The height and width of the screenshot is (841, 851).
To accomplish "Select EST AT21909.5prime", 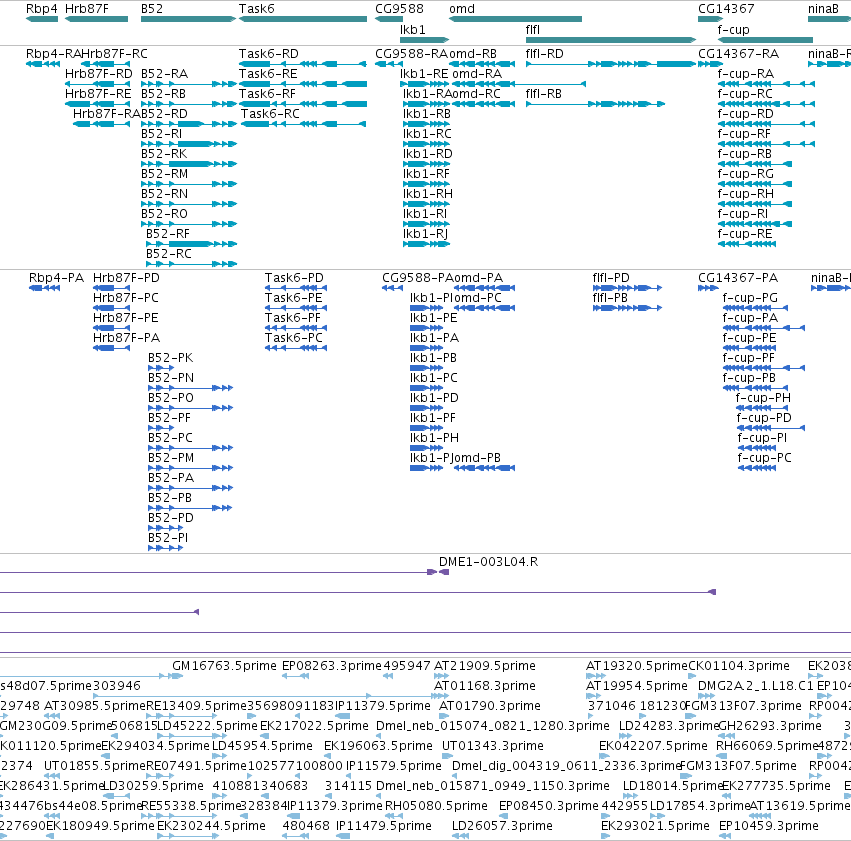I will tap(485, 666).
